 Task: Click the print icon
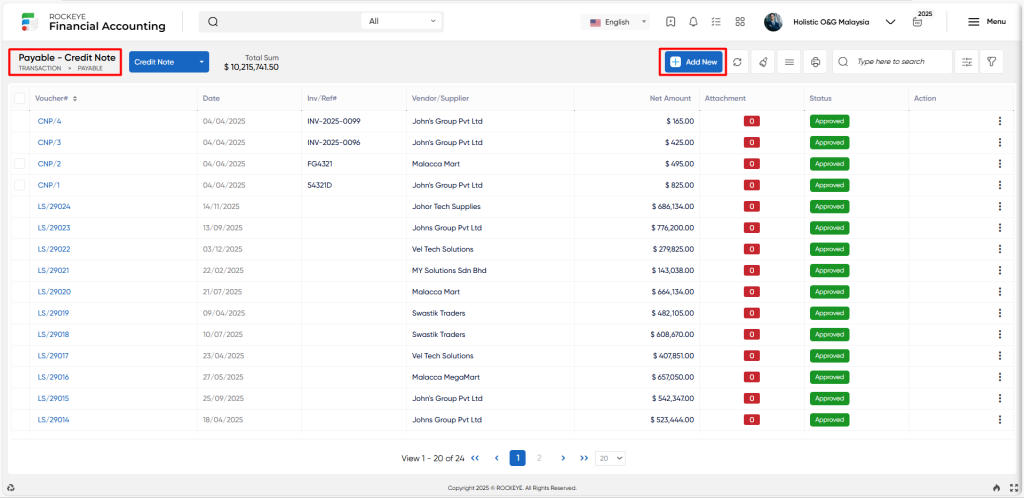tap(815, 62)
